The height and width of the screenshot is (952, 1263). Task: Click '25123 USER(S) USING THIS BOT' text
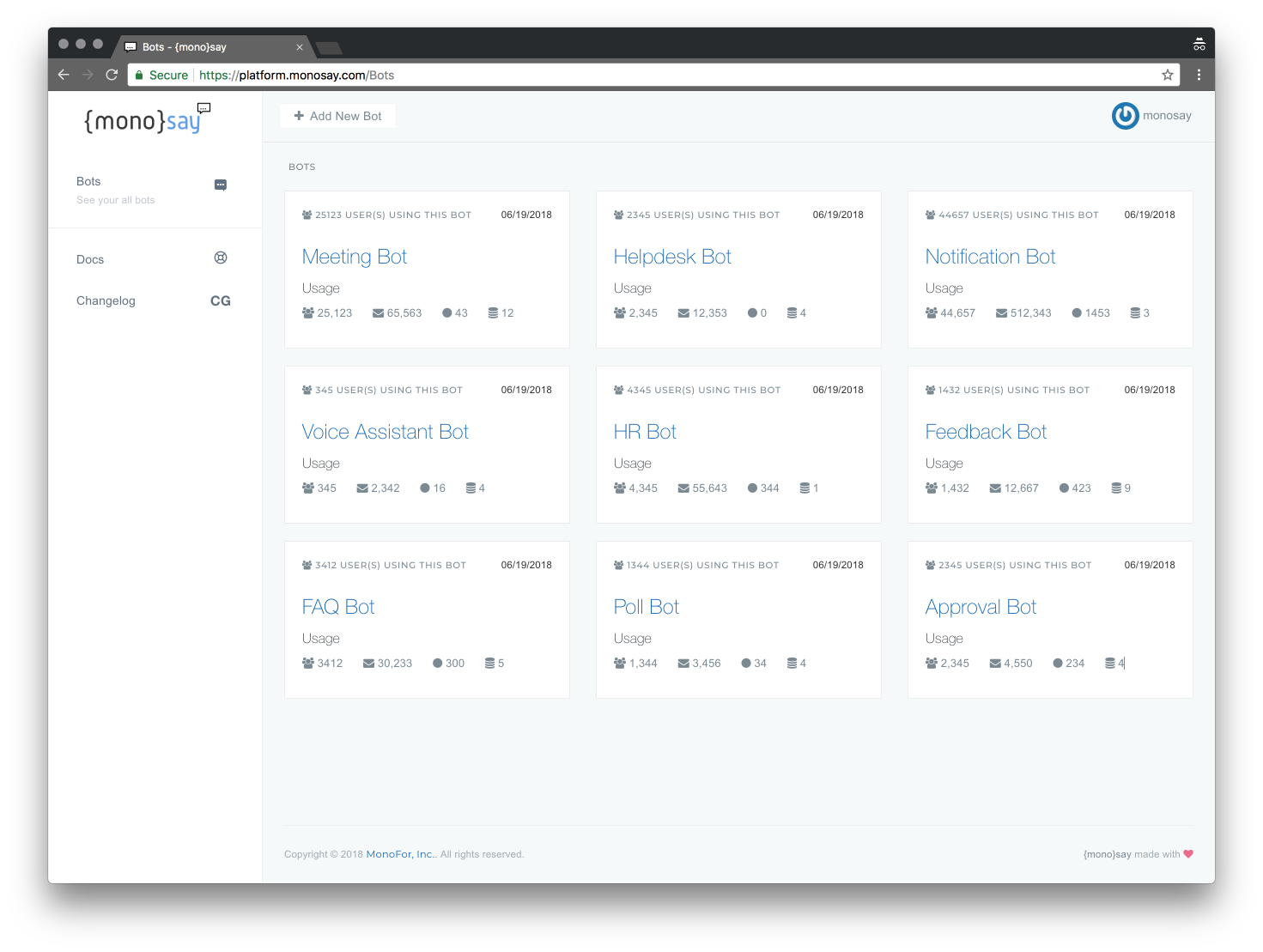[x=393, y=215]
